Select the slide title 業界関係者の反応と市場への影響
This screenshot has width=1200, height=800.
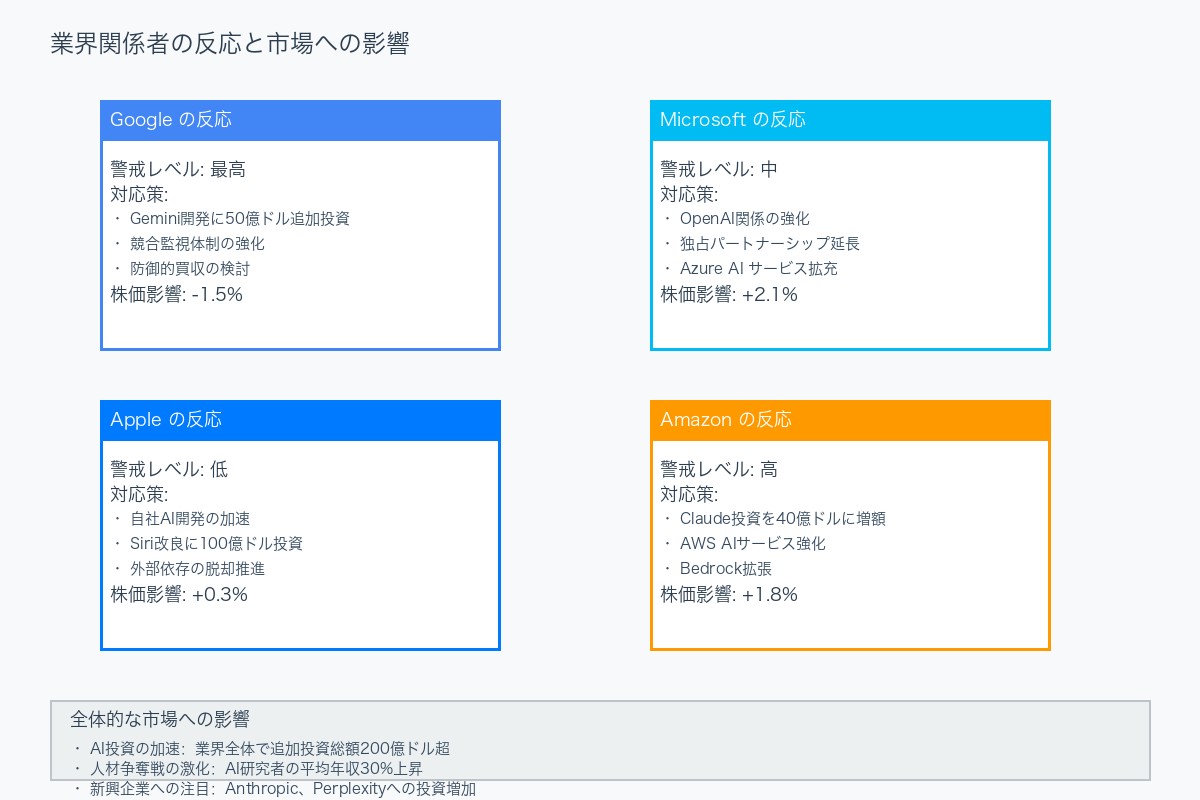click(x=230, y=44)
